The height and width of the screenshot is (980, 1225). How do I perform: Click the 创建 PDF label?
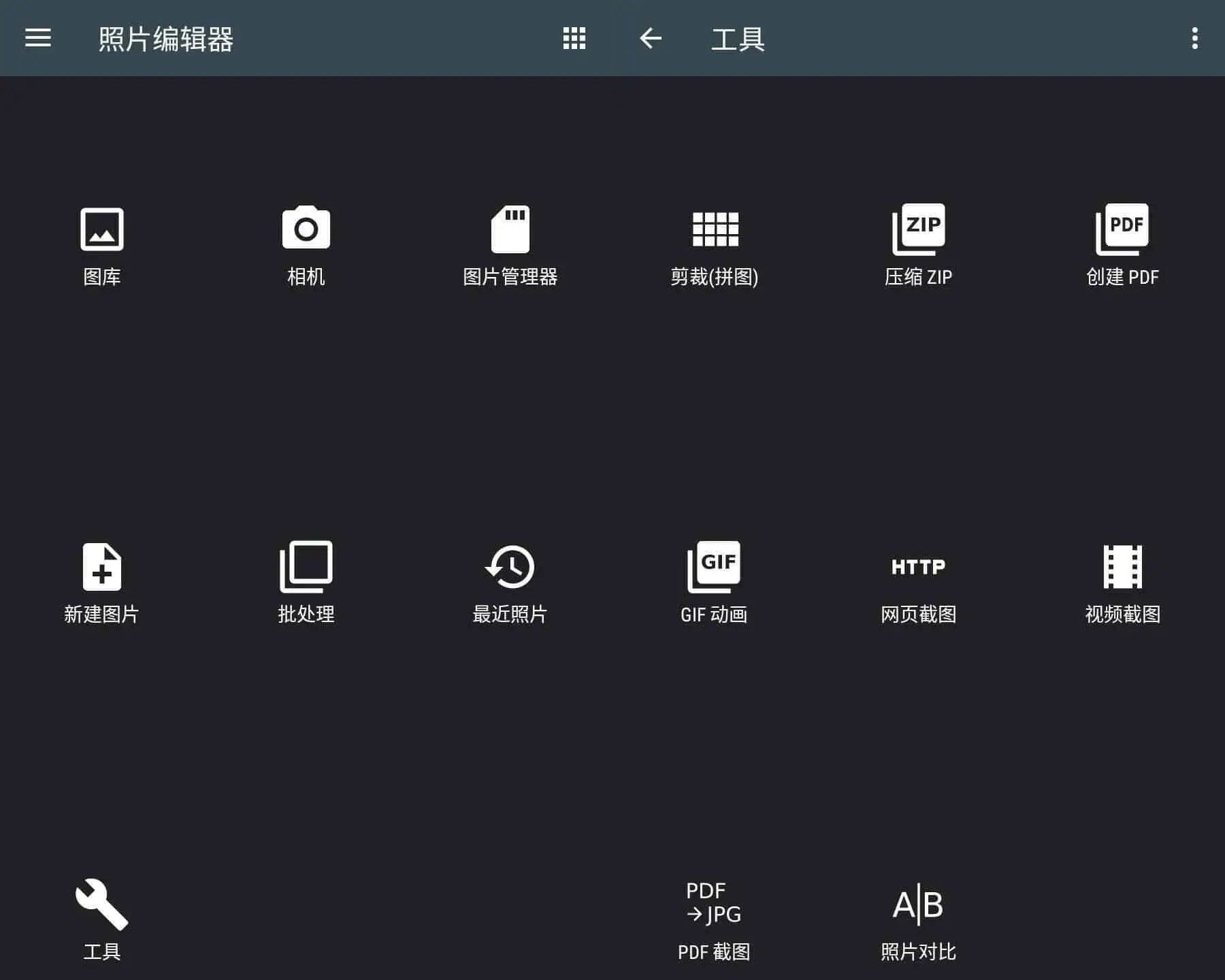[1123, 276]
